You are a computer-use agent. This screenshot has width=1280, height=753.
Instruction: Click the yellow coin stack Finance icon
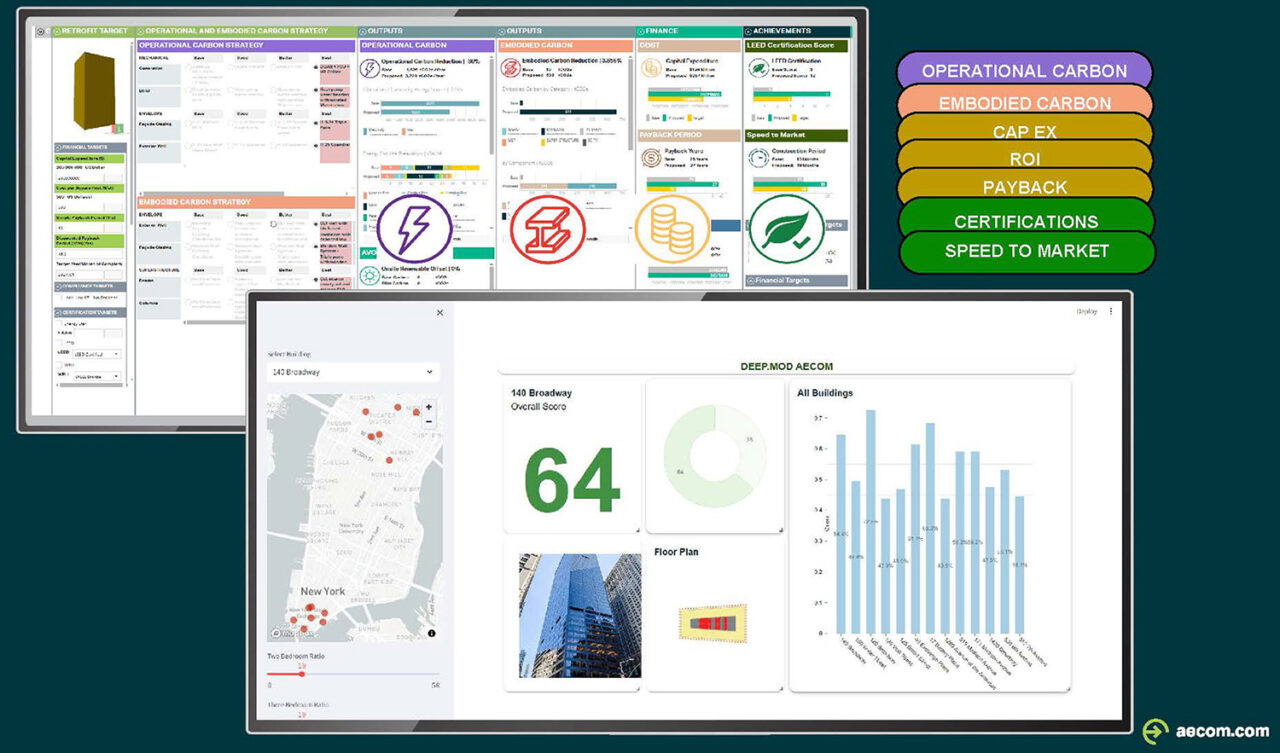[674, 227]
